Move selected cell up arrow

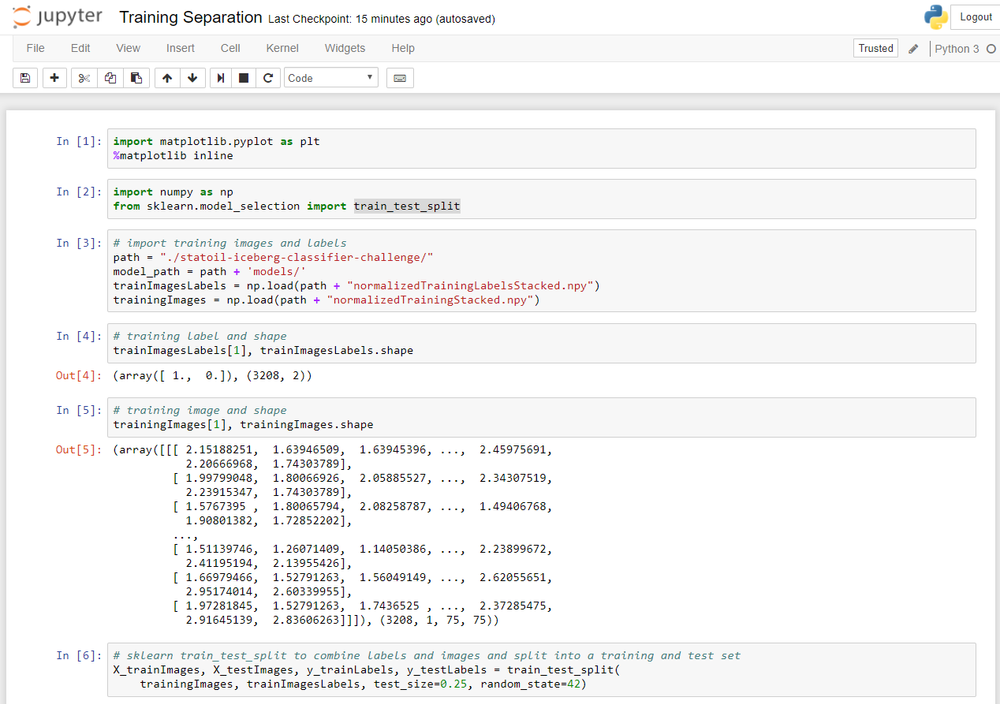coord(167,78)
